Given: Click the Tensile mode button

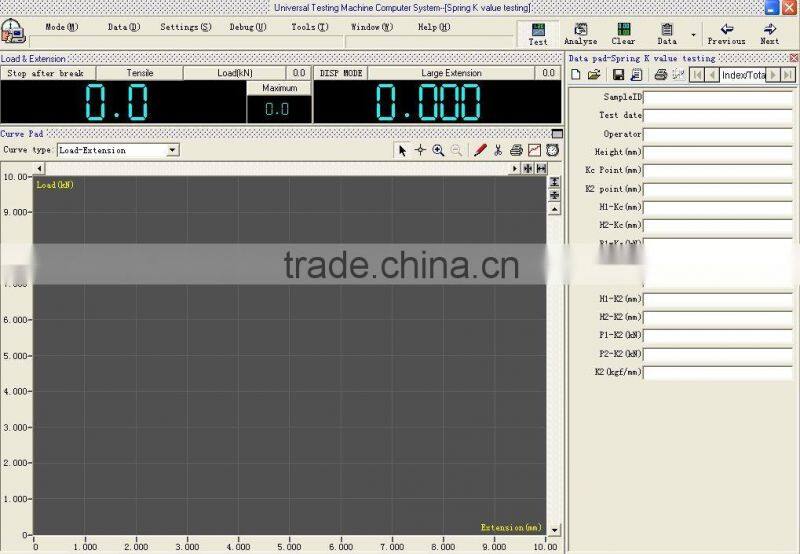Looking at the screenshot, I should pyautogui.click(x=139, y=73).
